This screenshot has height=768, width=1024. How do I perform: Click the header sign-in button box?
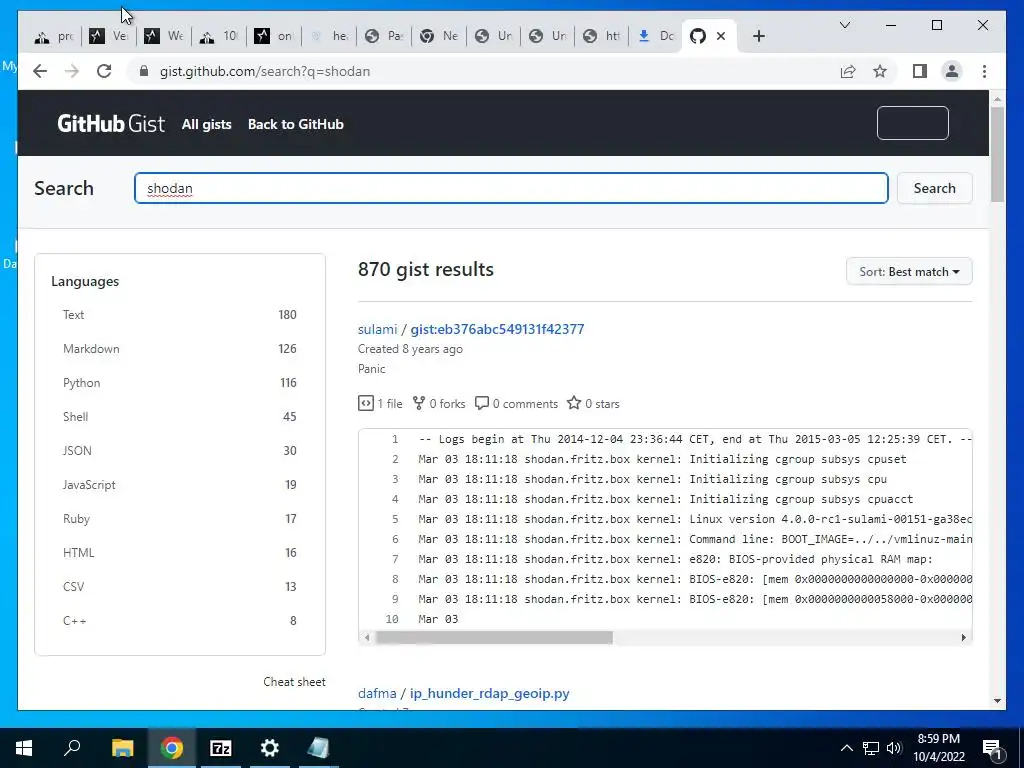[x=912, y=123]
